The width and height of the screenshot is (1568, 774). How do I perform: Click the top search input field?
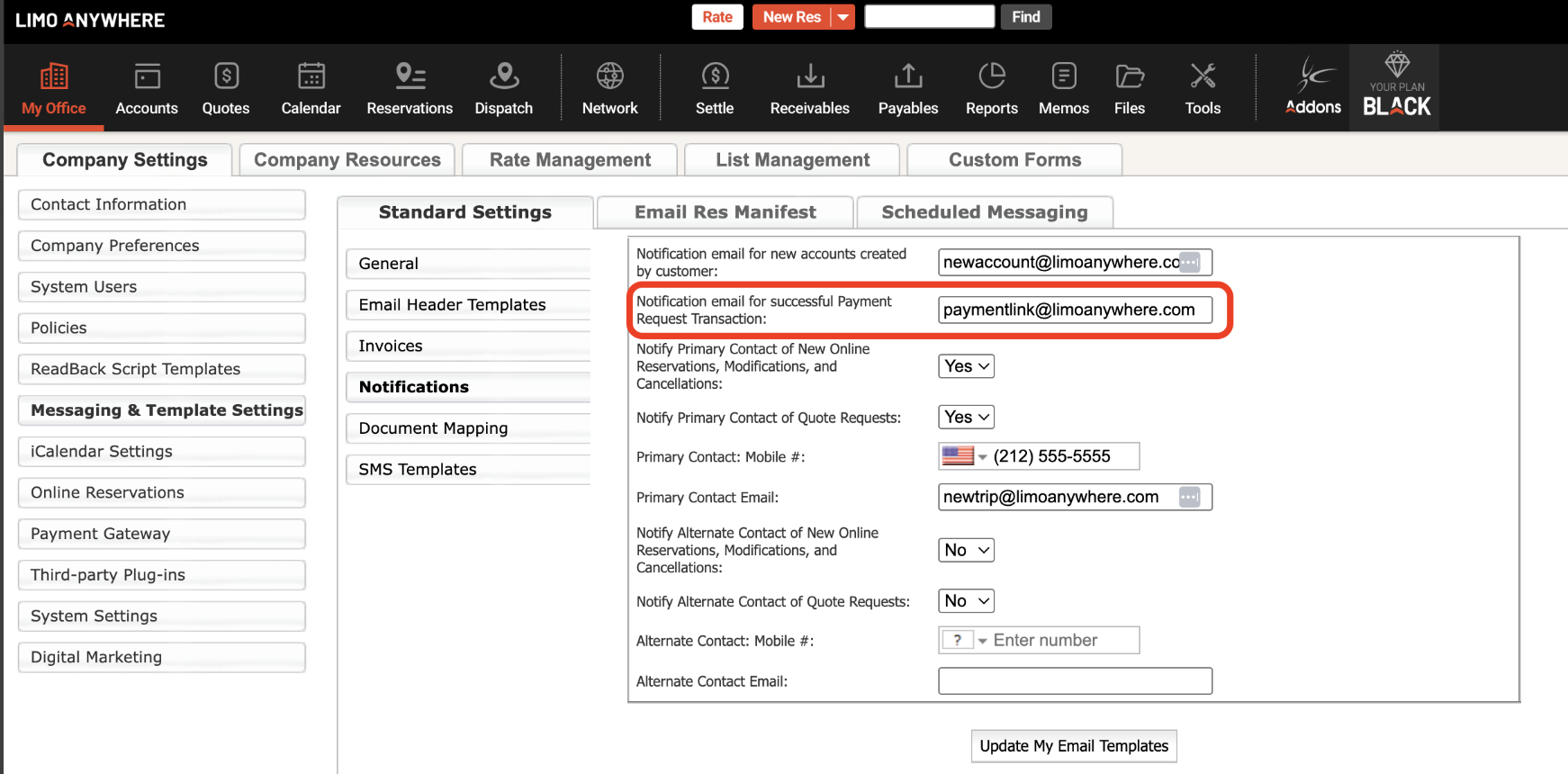(x=930, y=17)
